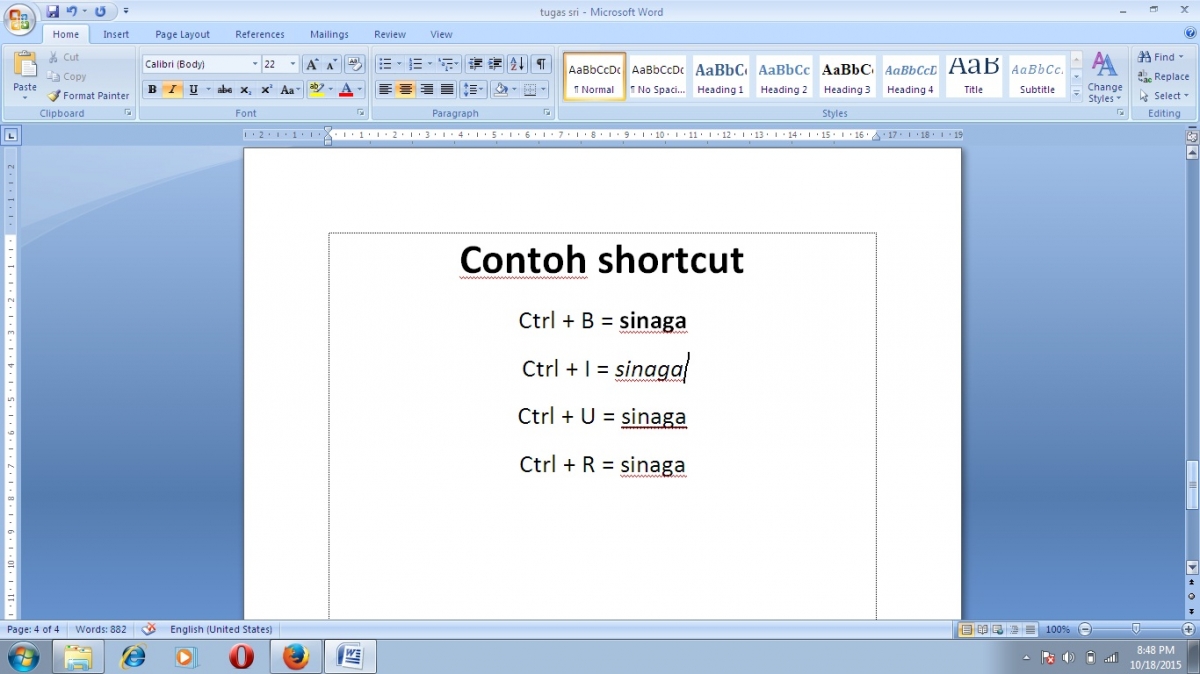Open the Mailings tab

329,33
